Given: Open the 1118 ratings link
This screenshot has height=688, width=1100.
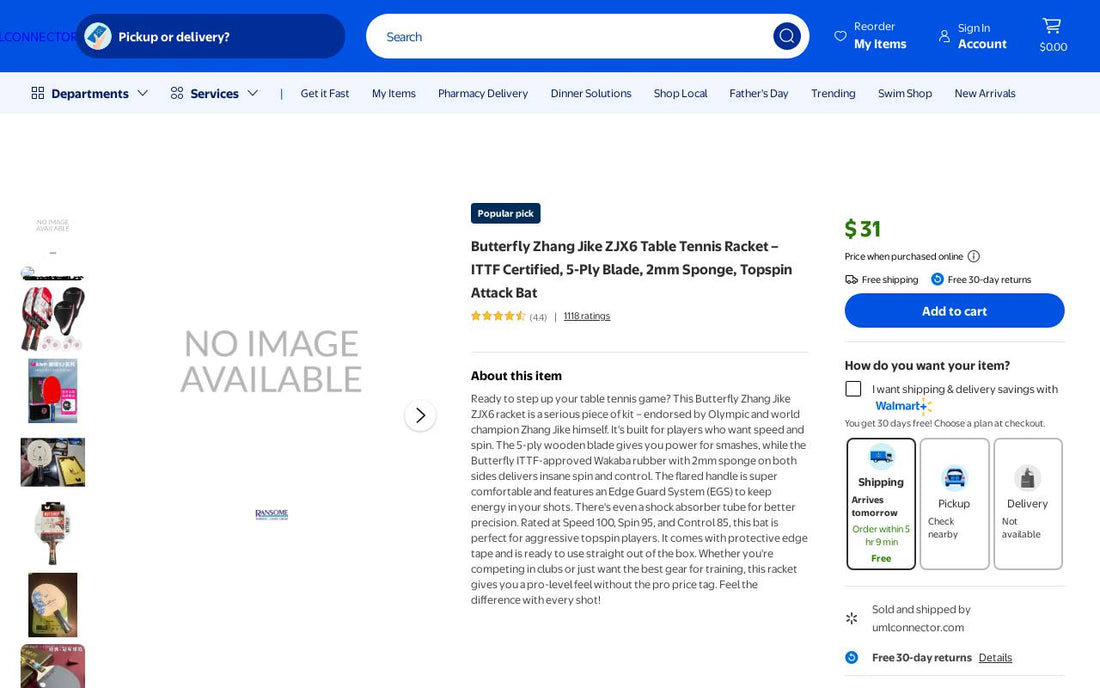Looking at the screenshot, I should tap(586, 316).
